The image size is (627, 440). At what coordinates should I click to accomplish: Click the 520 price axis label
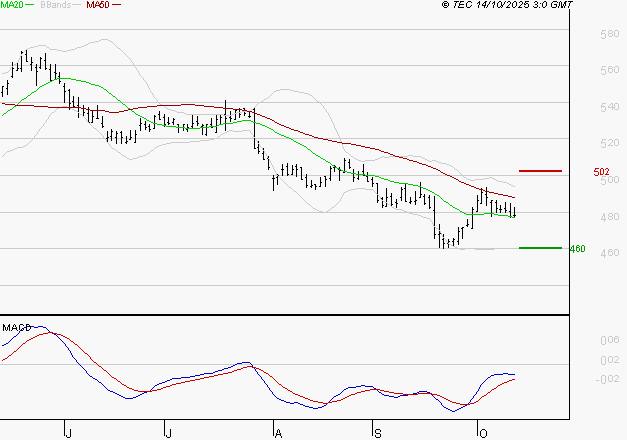(608, 143)
